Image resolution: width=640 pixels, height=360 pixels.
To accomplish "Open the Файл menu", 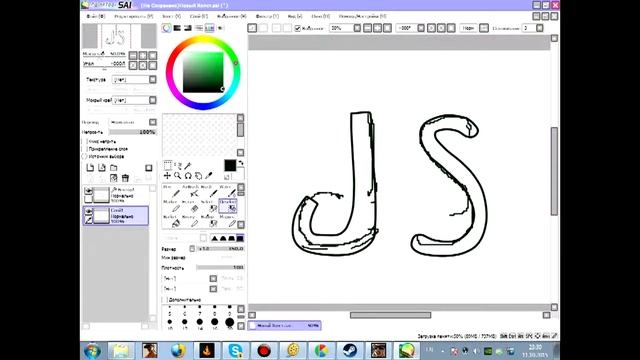I will [96, 16].
